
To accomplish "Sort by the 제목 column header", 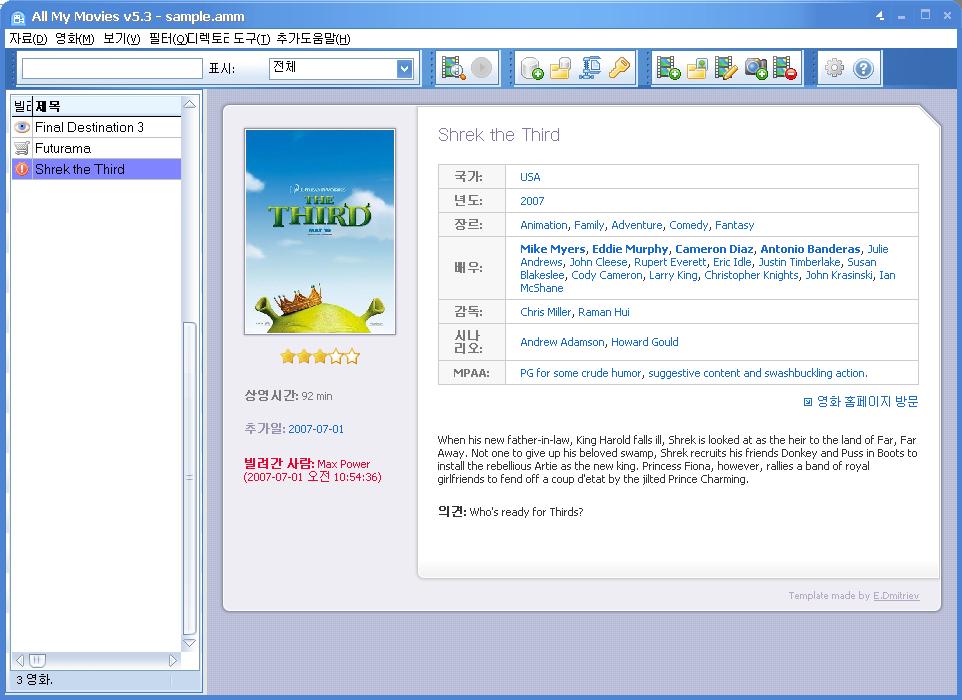I will pos(107,106).
